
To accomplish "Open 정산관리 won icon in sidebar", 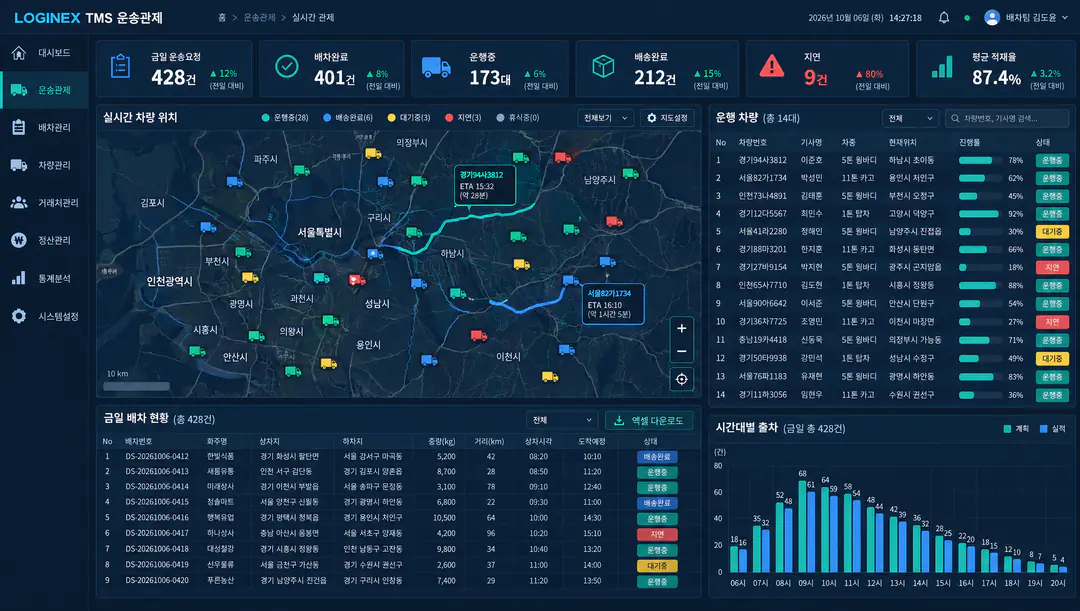I will click(19, 240).
